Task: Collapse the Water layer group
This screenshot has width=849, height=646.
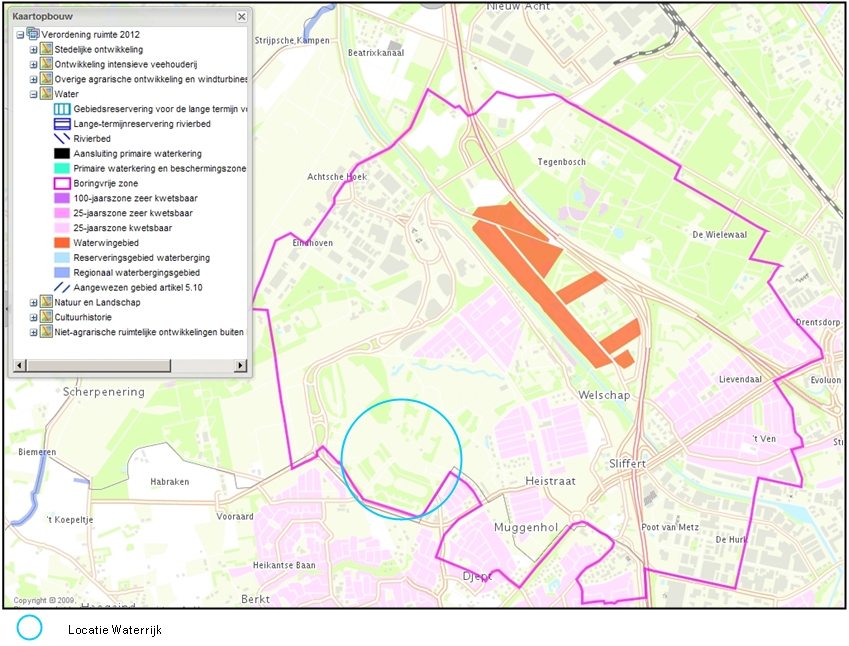Action: point(33,94)
